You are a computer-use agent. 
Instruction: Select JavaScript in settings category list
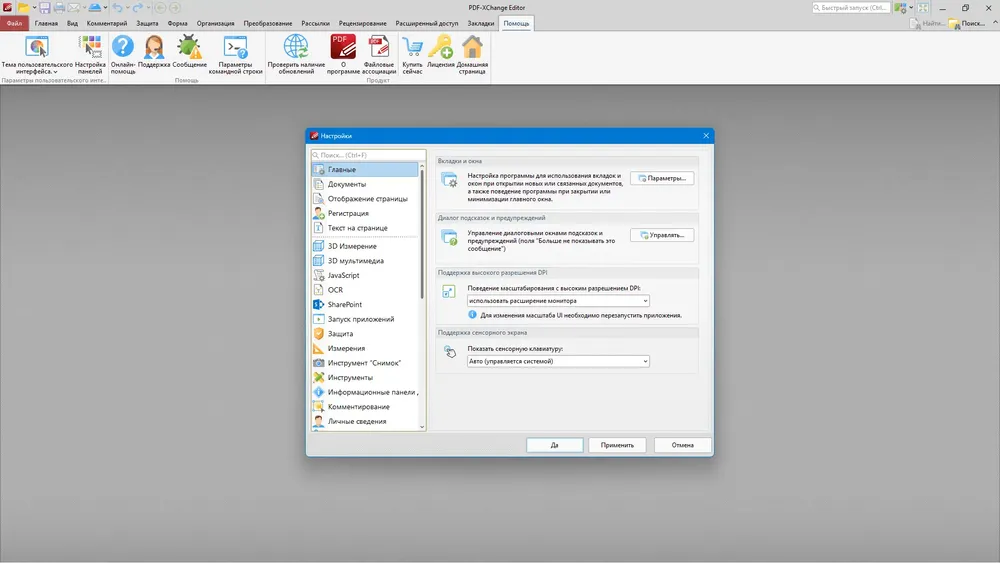[343, 275]
